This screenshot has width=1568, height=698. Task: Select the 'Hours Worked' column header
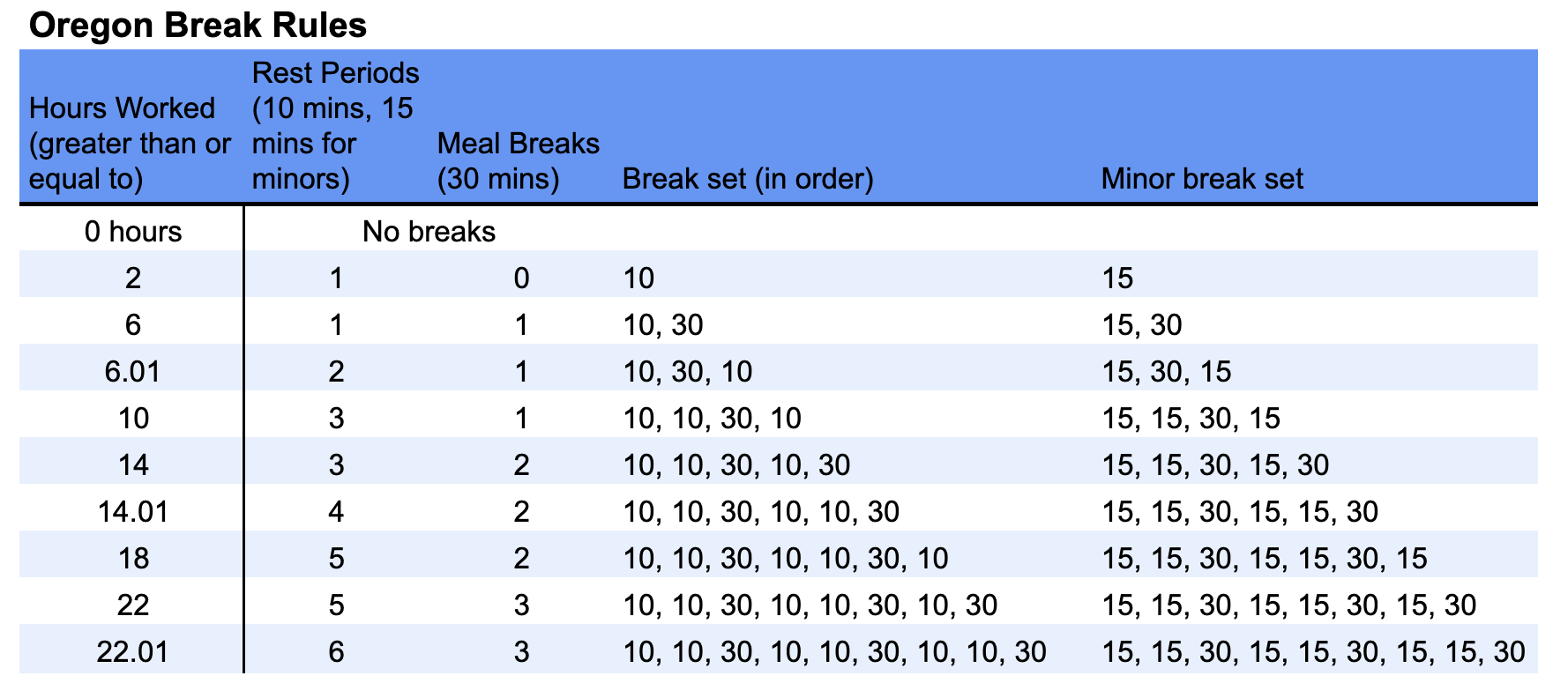click(x=130, y=144)
